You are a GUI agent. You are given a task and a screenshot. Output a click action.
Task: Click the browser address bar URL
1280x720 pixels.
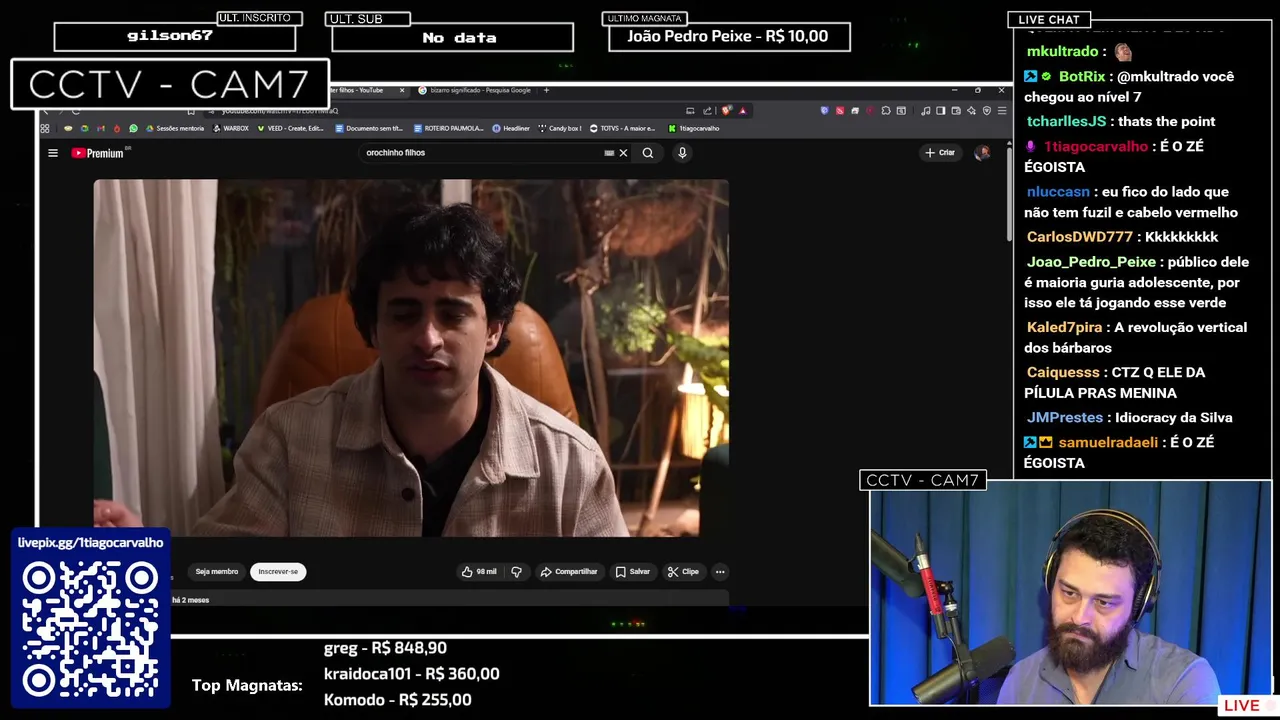point(280,110)
